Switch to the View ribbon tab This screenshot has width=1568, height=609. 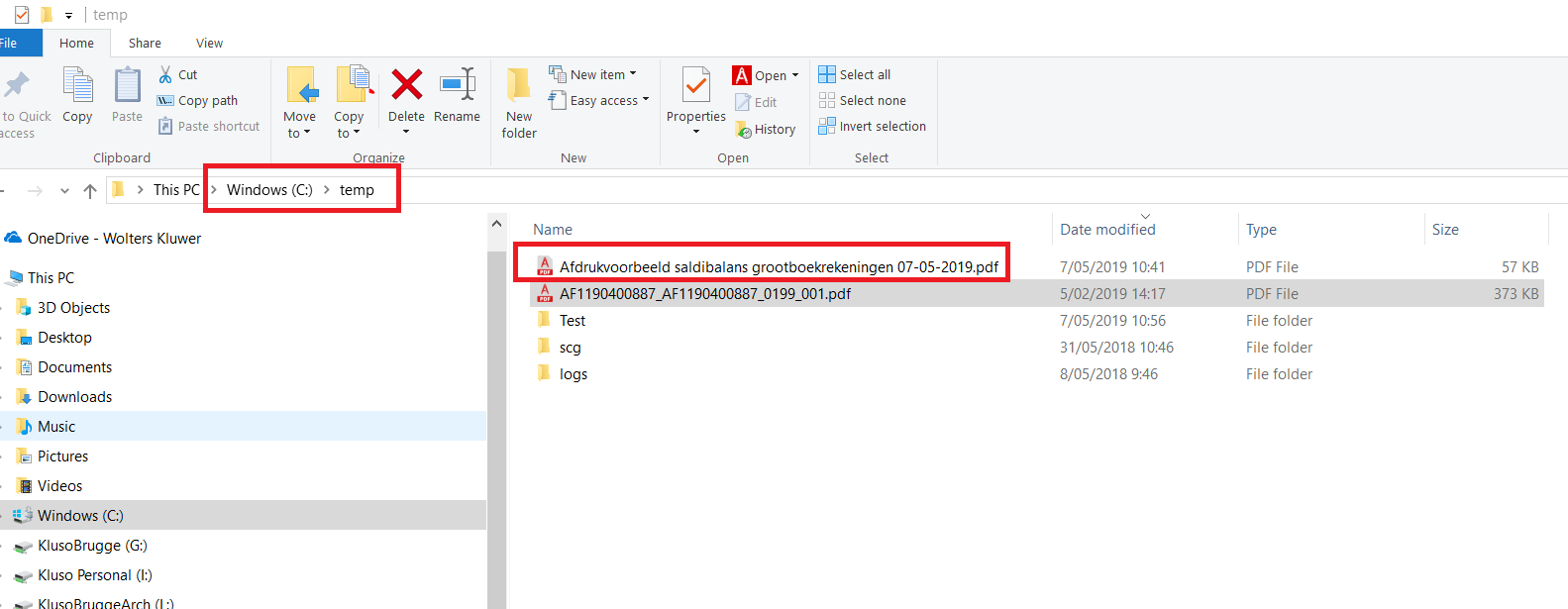click(x=209, y=43)
